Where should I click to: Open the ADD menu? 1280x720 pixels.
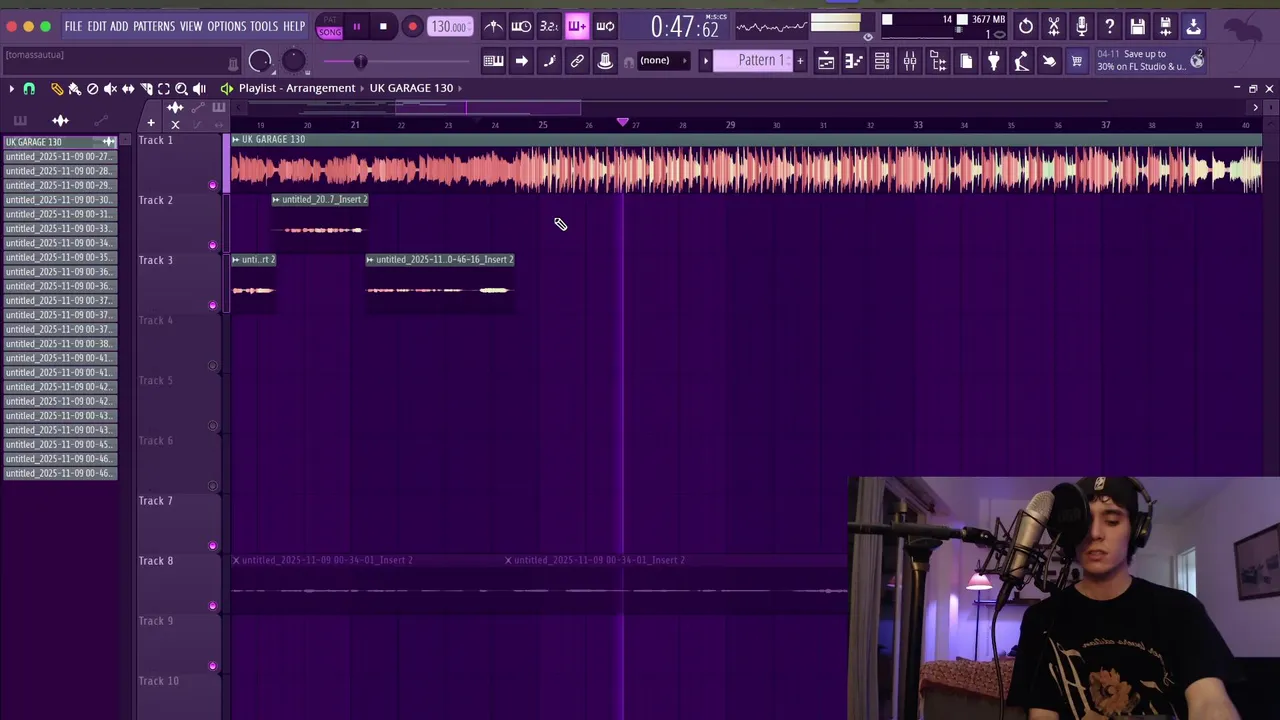119,27
